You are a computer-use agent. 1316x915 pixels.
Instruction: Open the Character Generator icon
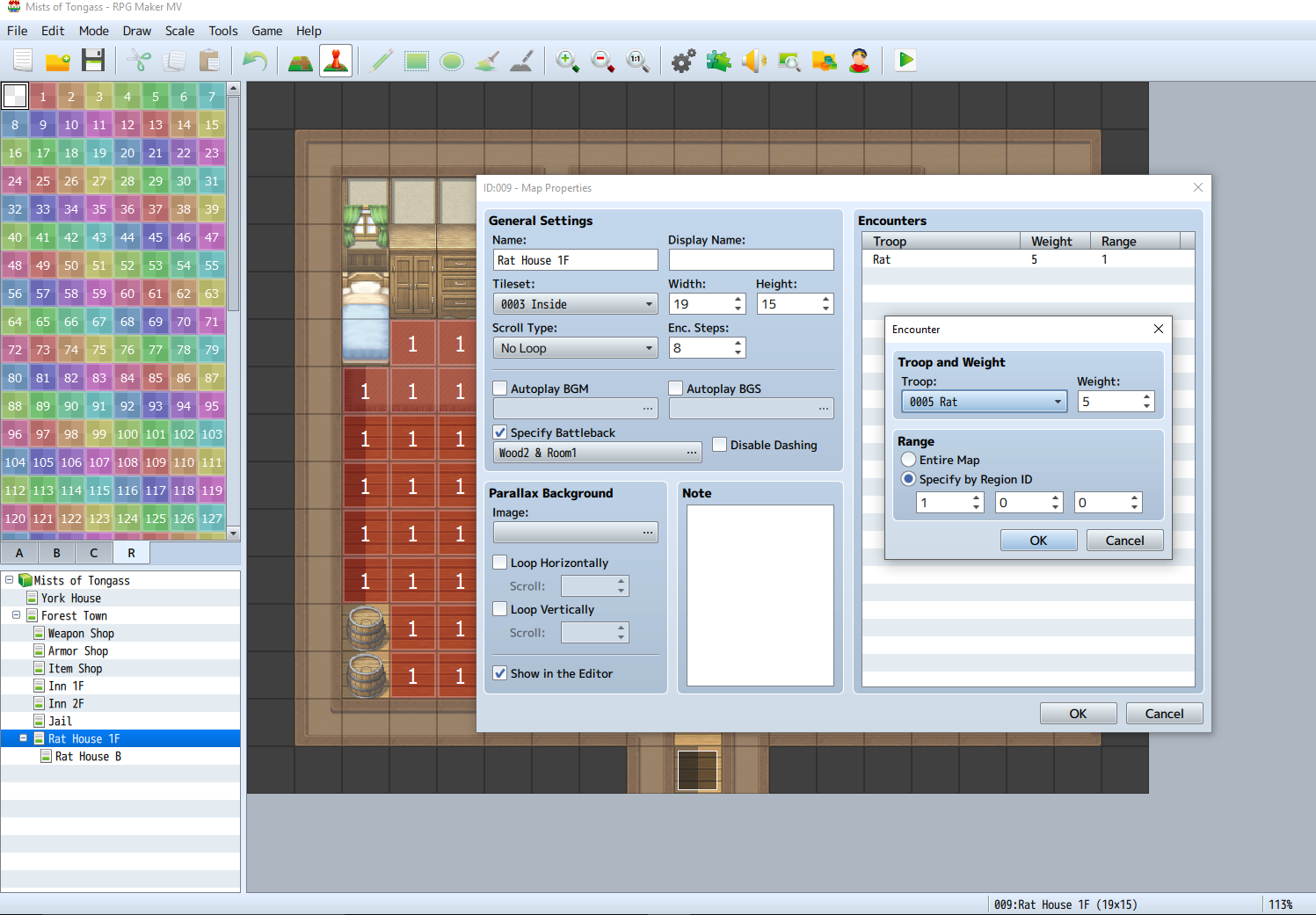[x=859, y=61]
